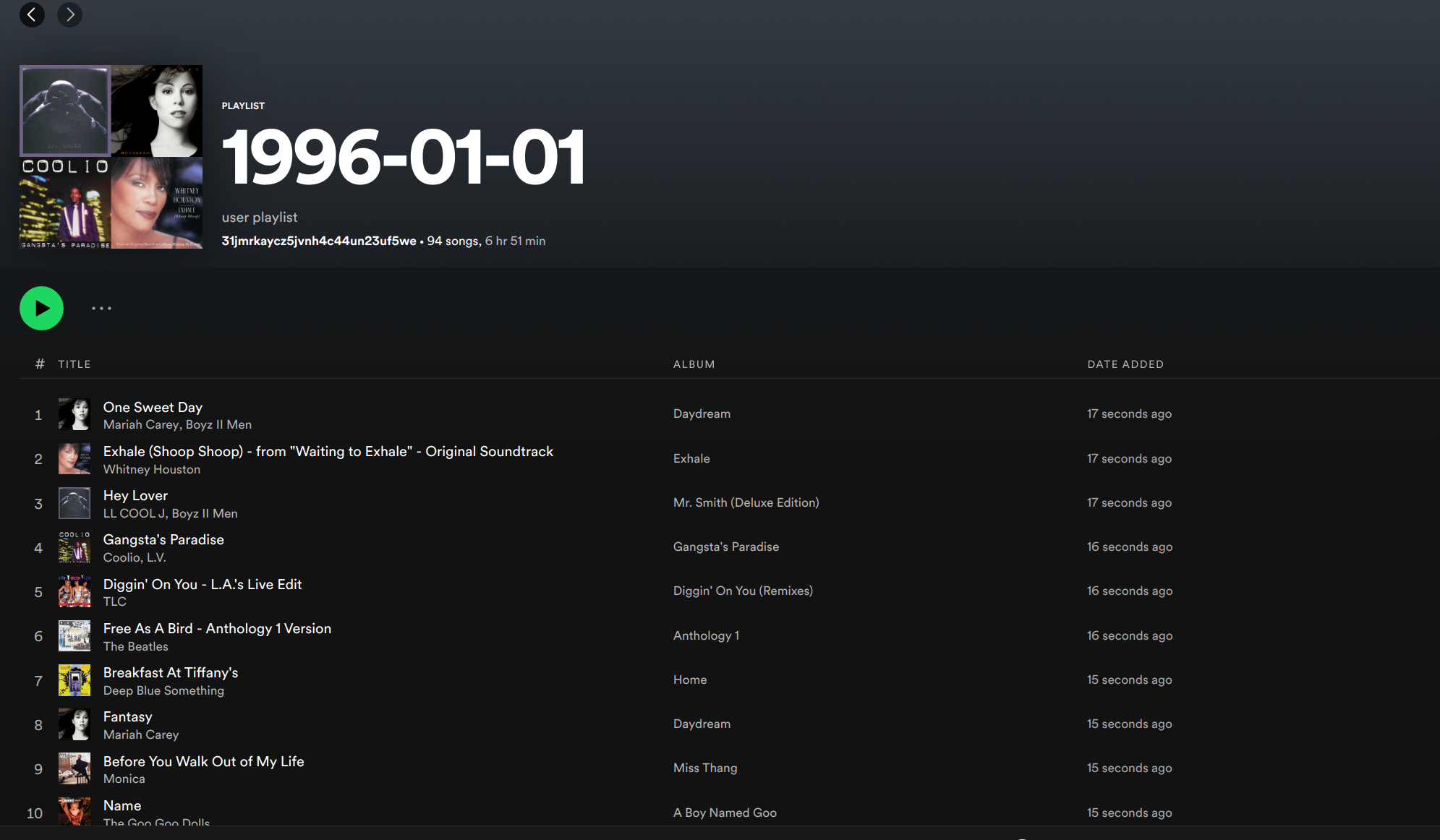Click the Hey Lover album art thumbnail
1440x840 pixels.
coord(74,503)
